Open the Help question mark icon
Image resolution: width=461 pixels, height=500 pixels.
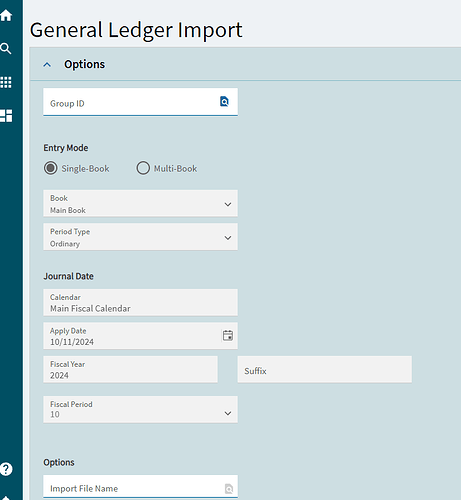point(6,469)
